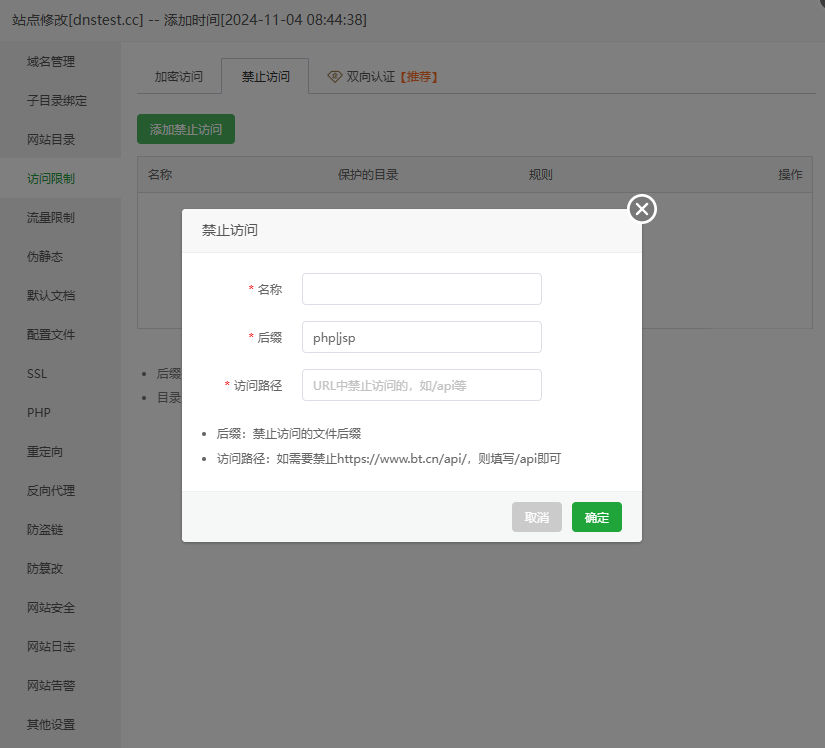Select 子目录绑定 from the sidebar
Viewport: 825px width, 748px height.
click(x=60, y=100)
